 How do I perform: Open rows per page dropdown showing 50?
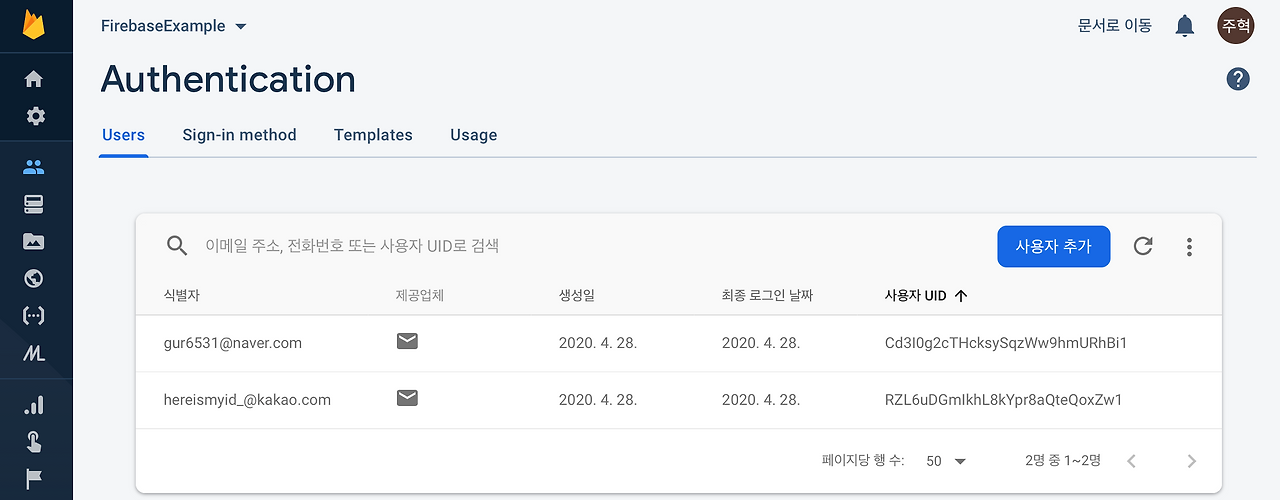[946, 461]
